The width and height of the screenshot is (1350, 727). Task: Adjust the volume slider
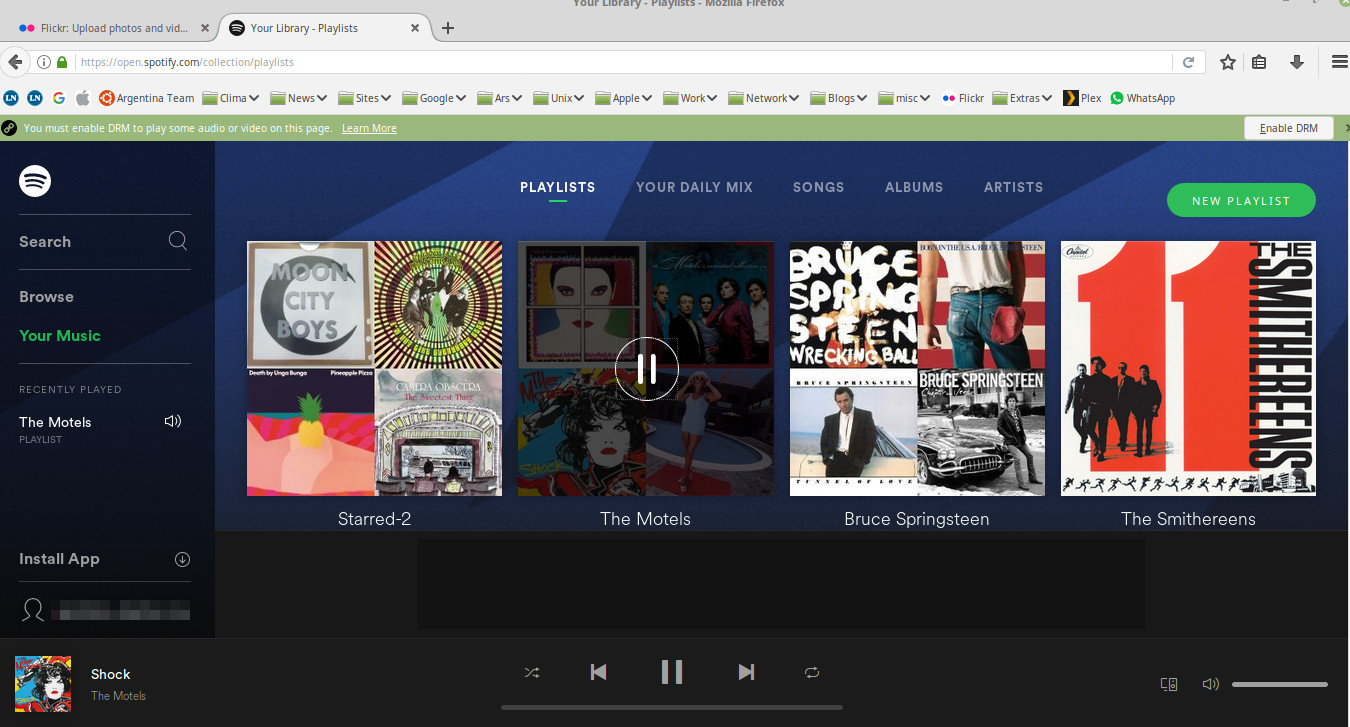(1280, 685)
